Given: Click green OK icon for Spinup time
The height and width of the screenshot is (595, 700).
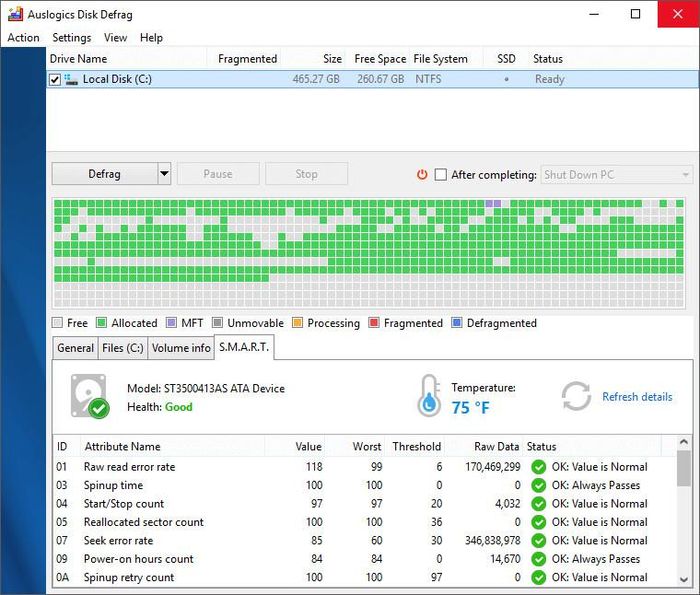Looking at the screenshot, I should pos(538,485).
